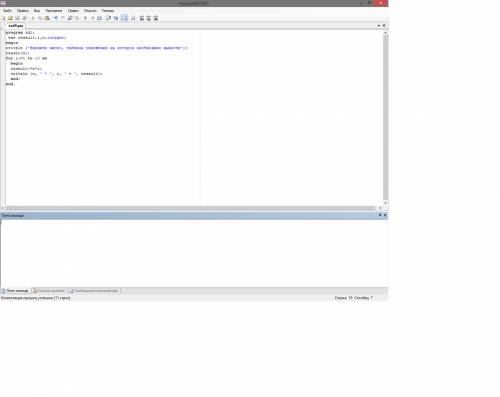The image size is (500, 397).
Task: Open the editor tab list dropdown arrow
Action: pos(379,26)
